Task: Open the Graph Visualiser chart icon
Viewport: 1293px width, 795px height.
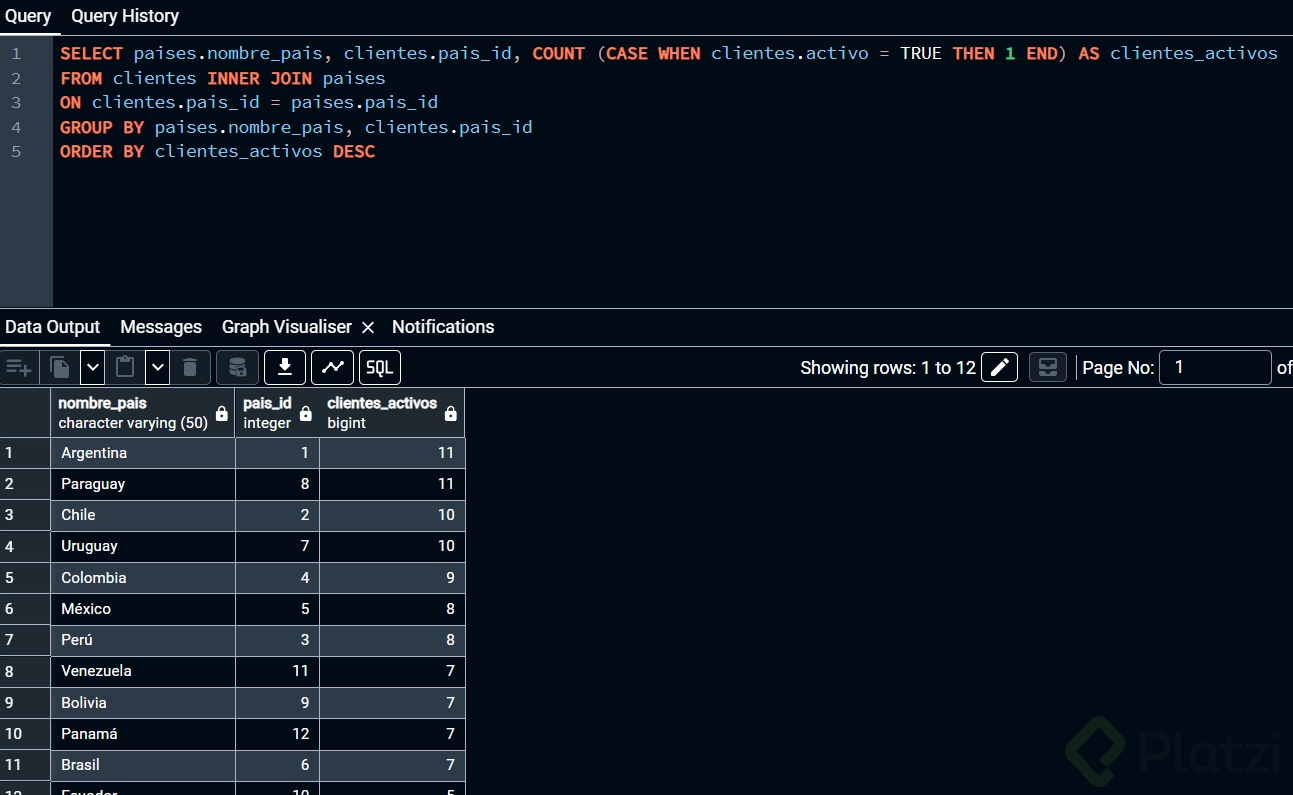Action: 332,368
